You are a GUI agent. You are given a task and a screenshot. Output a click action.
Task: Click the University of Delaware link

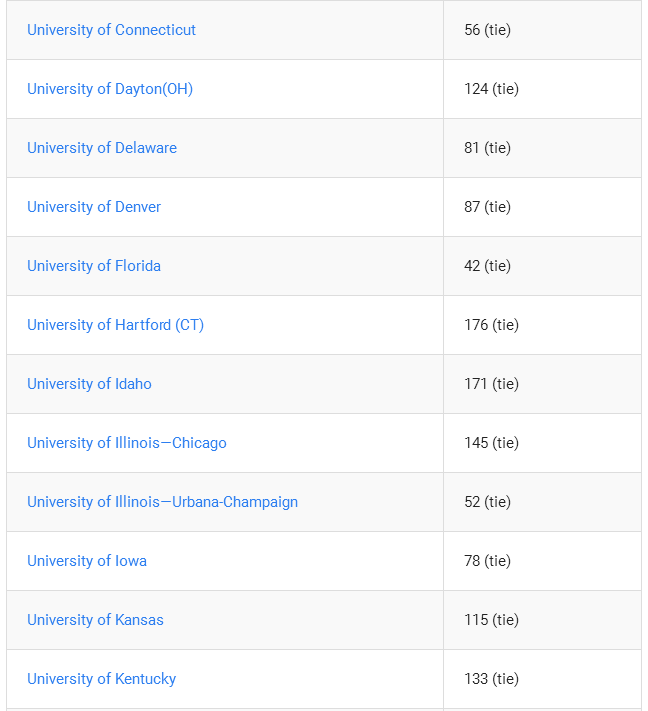coord(102,148)
